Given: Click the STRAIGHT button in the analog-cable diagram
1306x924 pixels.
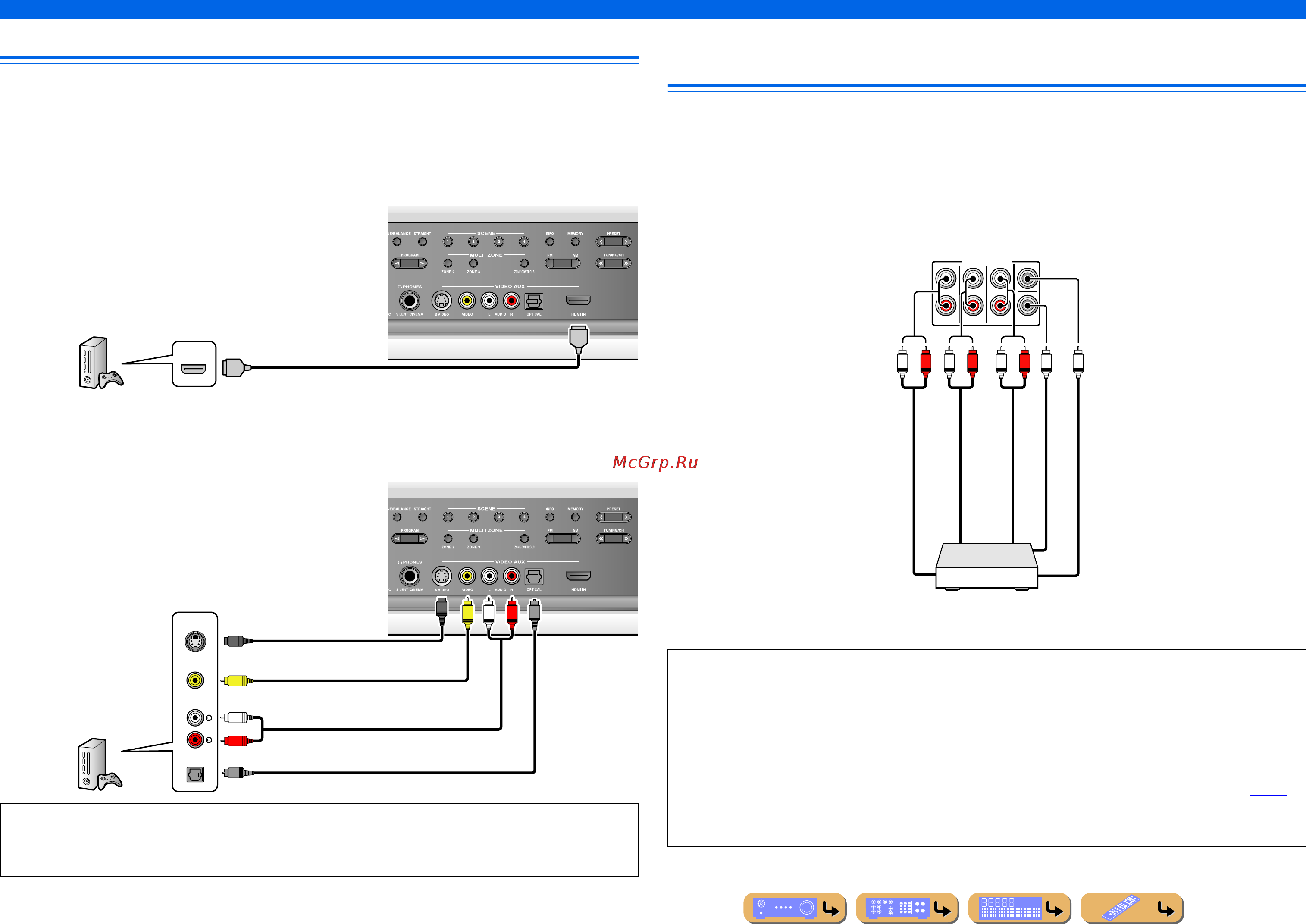Looking at the screenshot, I should click(x=422, y=517).
